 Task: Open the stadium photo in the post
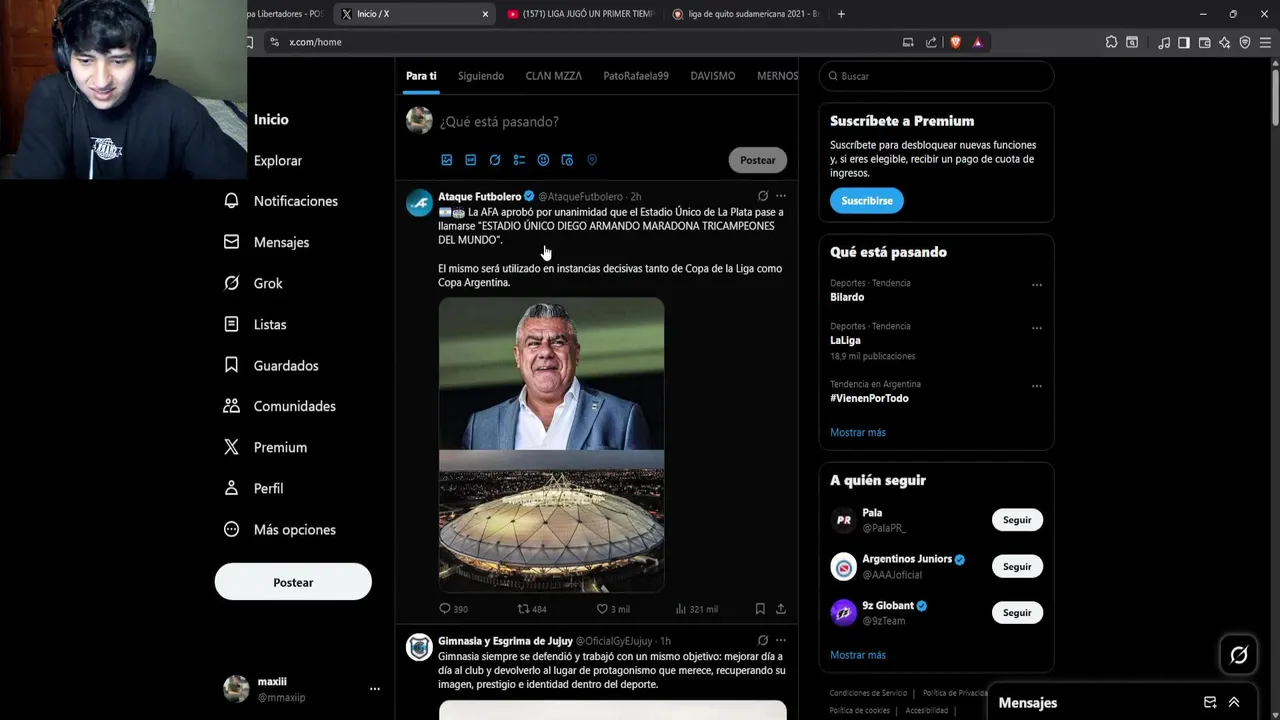tap(551, 521)
